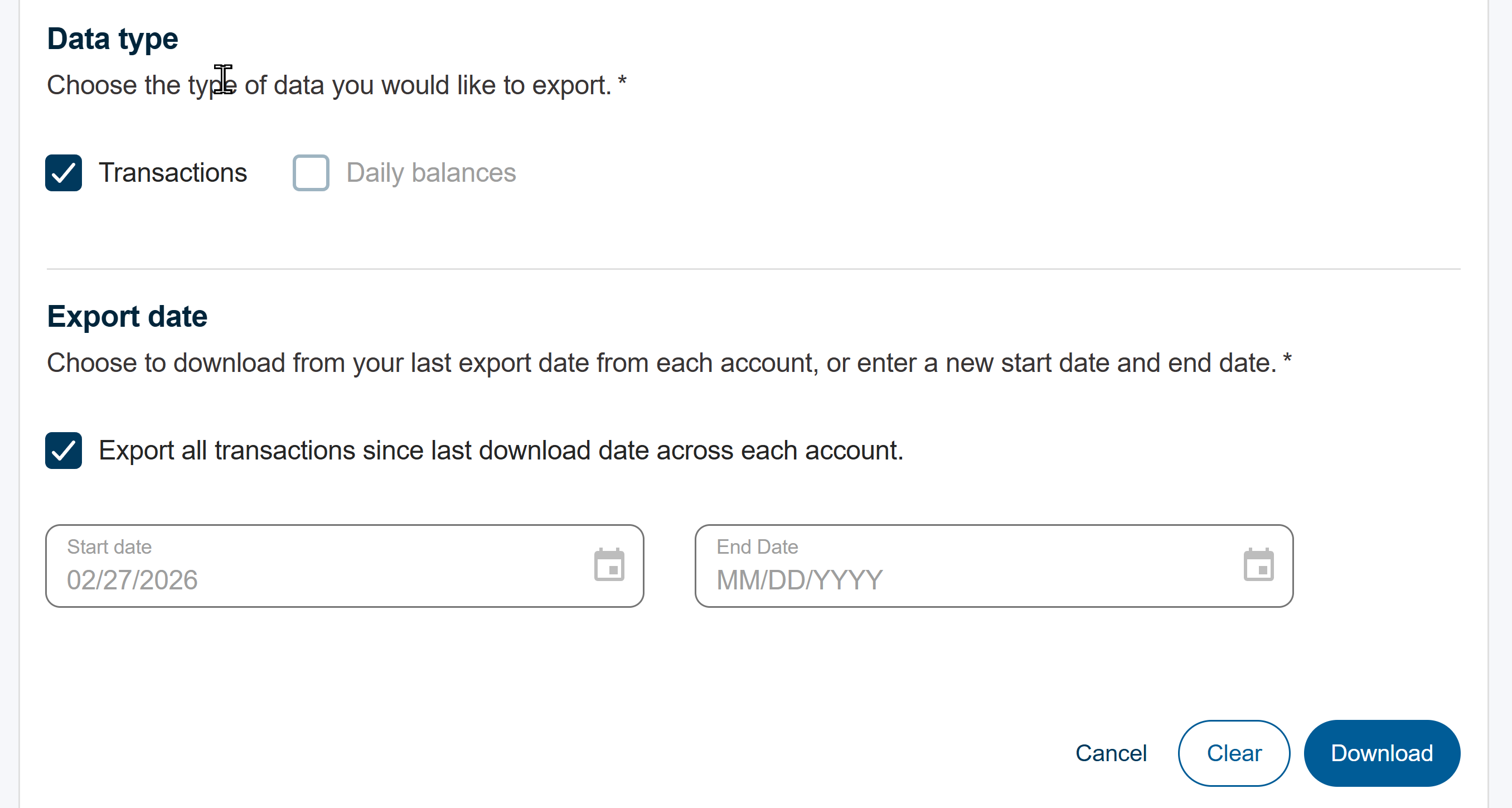Click the Export date heading
1512x808 pixels.
click(x=127, y=317)
